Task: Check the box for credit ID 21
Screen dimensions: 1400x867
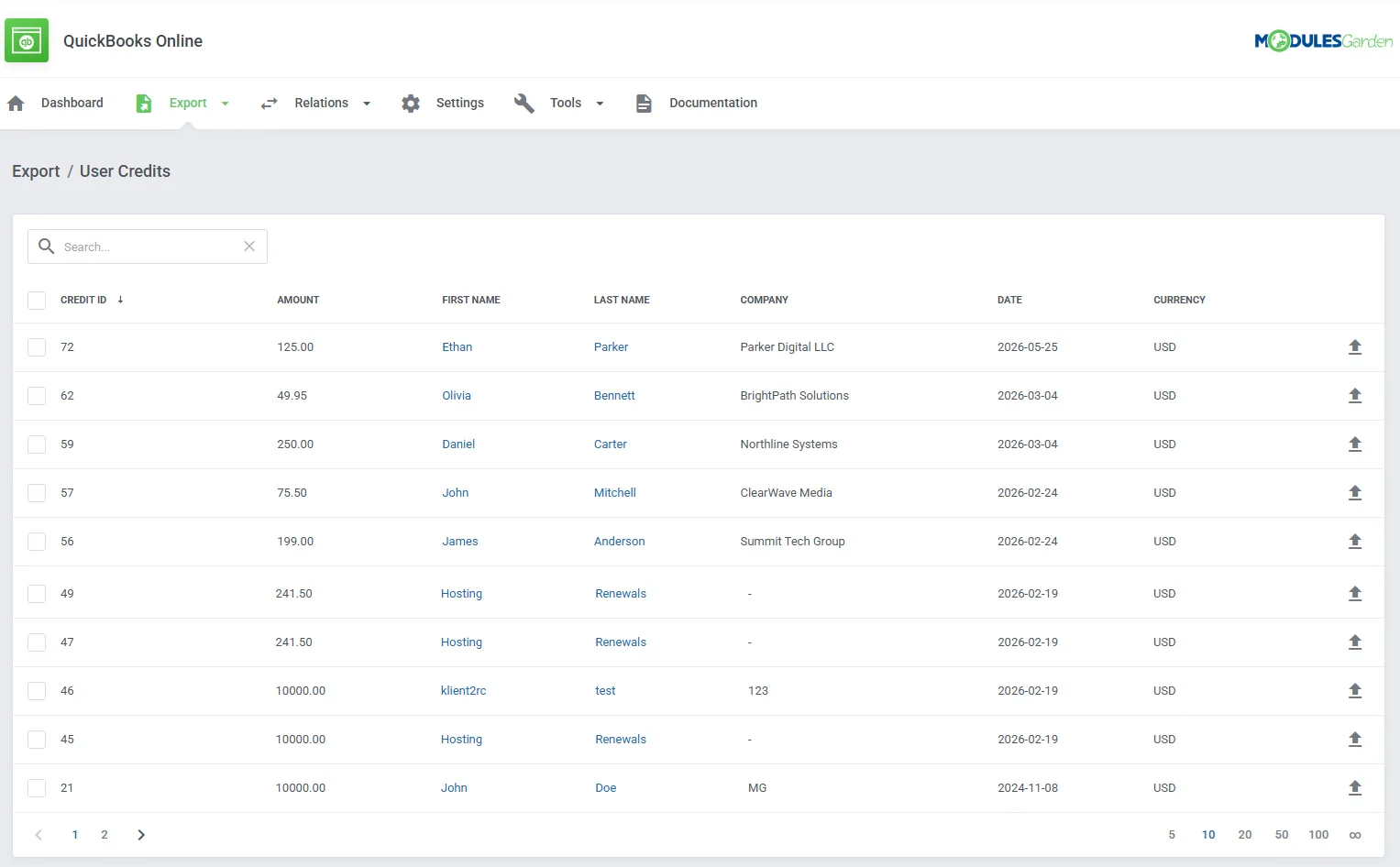Action: tap(37, 788)
